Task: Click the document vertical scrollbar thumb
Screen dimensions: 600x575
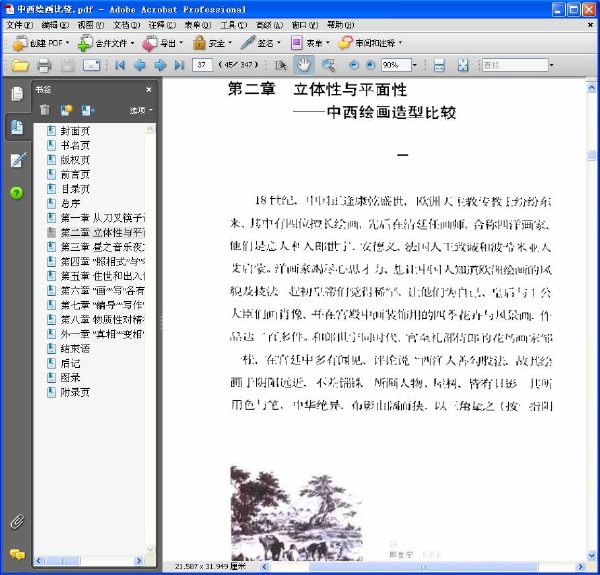Action: pyautogui.click(x=592, y=155)
